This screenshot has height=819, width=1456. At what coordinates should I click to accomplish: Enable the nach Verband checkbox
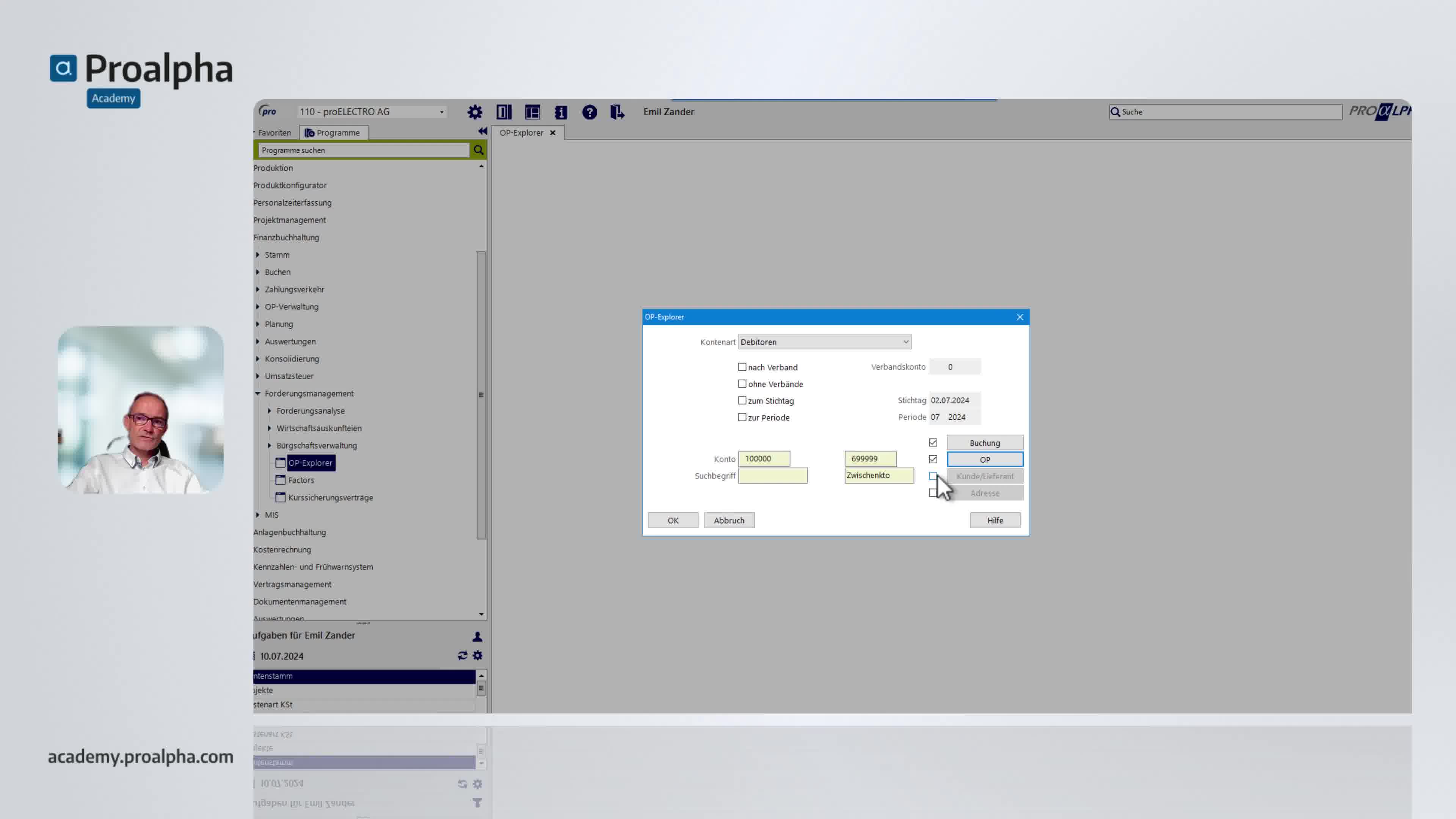pyautogui.click(x=742, y=367)
